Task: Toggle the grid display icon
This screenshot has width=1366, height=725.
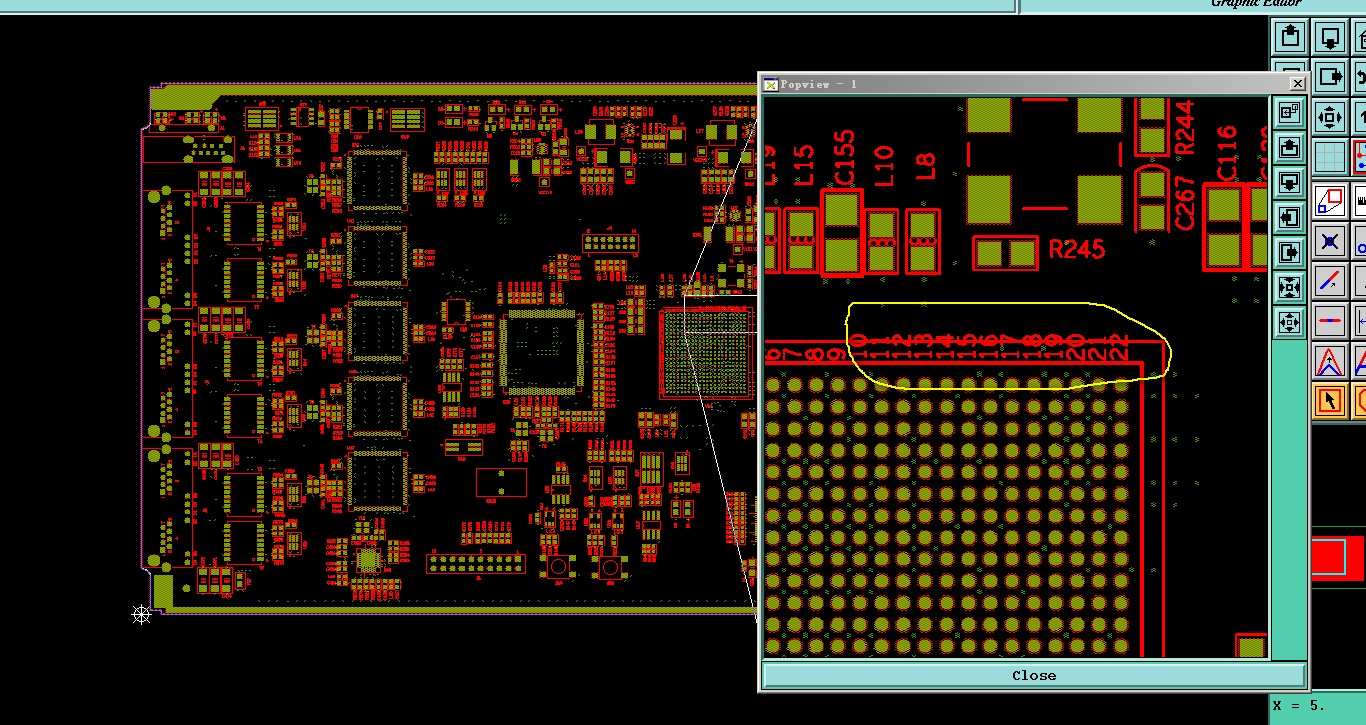Action: [x=1329, y=156]
